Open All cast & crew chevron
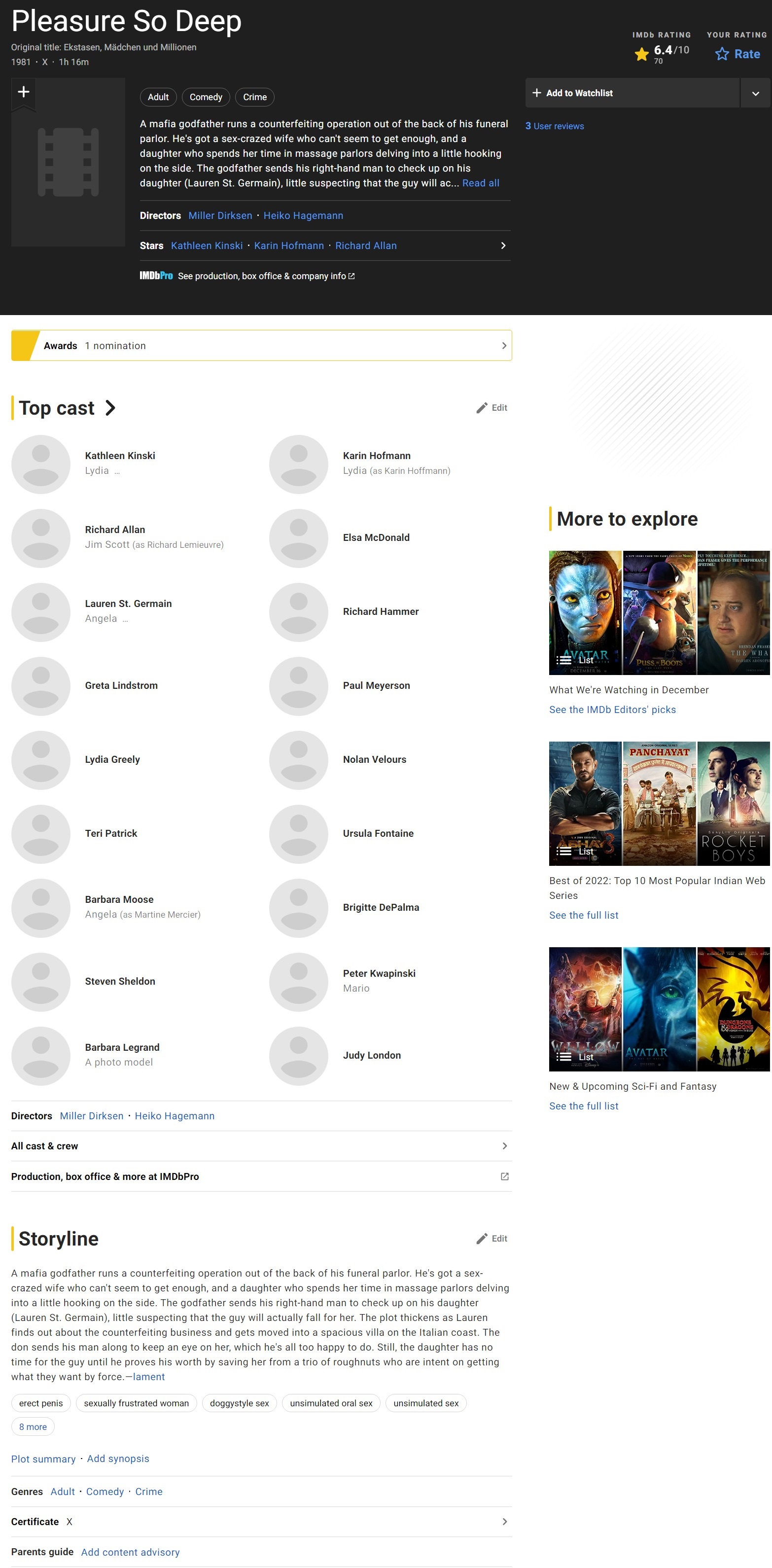772x1568 pixels. click(504, 1146)
